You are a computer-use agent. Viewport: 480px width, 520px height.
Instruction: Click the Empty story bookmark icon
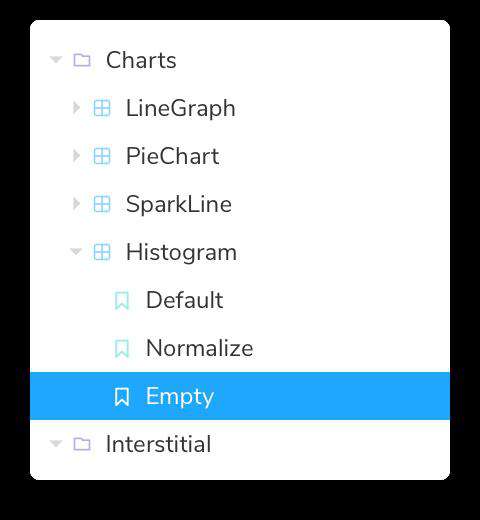(x=122, y=396)
